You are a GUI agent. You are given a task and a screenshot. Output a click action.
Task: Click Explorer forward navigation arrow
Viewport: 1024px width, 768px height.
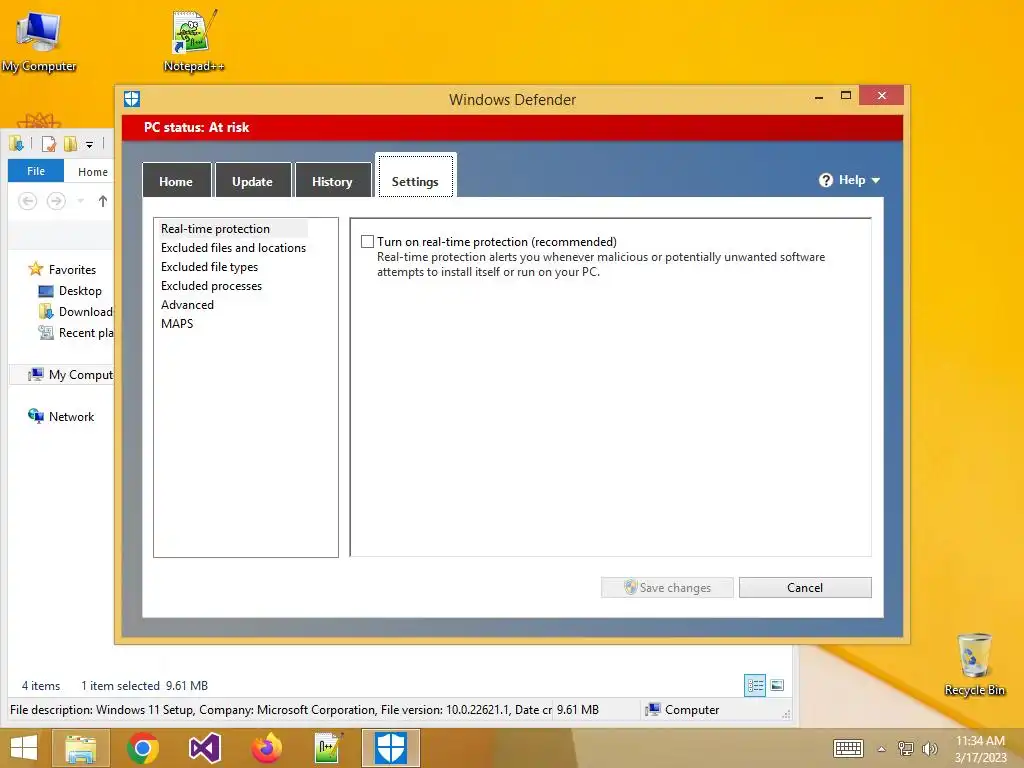(56, 201)
